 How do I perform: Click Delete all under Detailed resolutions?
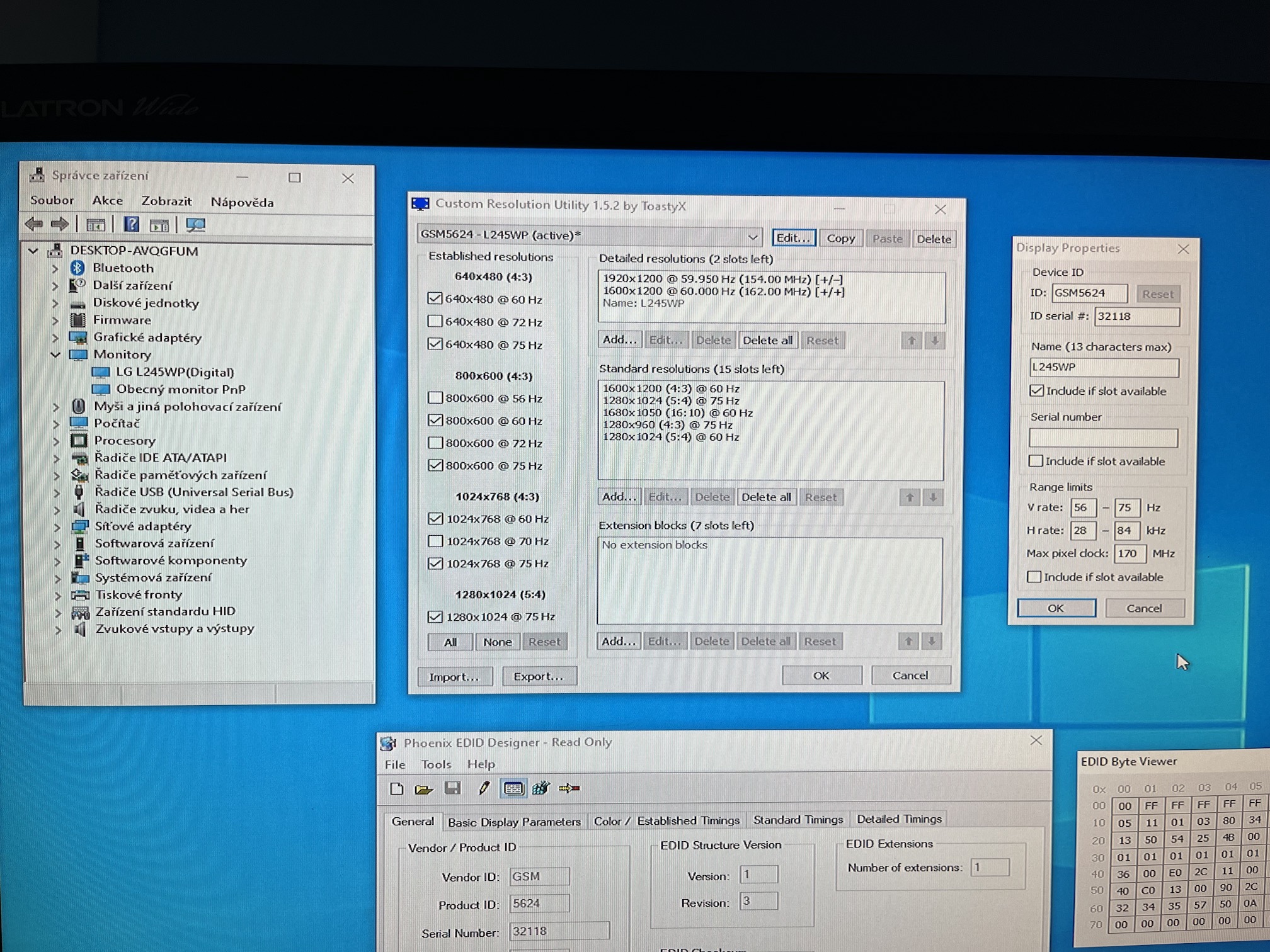(767, 341)
